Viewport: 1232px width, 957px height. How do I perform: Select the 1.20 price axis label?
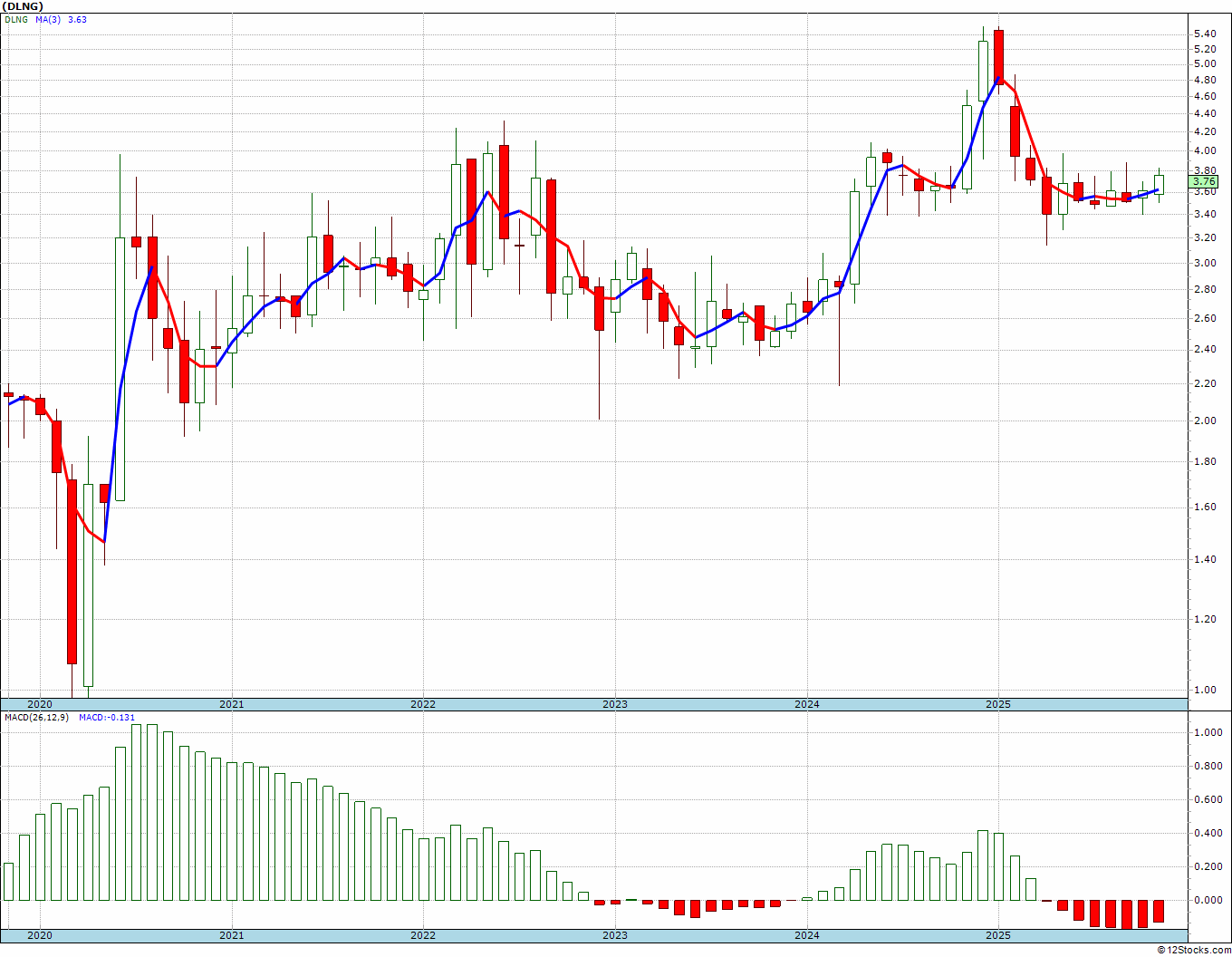click(x=1205, y=620)
